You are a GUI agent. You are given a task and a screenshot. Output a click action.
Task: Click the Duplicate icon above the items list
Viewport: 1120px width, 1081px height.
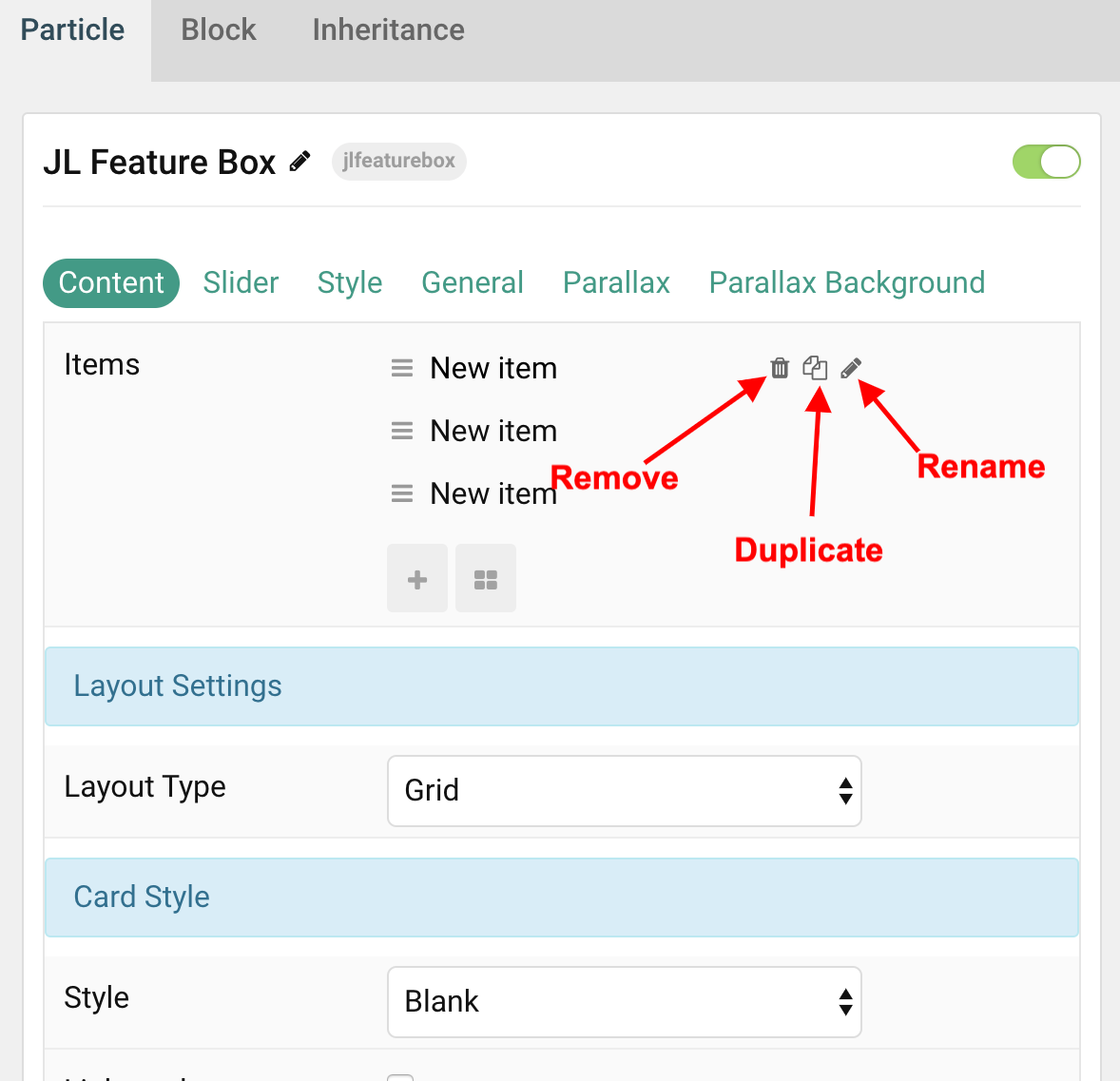point(815,368)
